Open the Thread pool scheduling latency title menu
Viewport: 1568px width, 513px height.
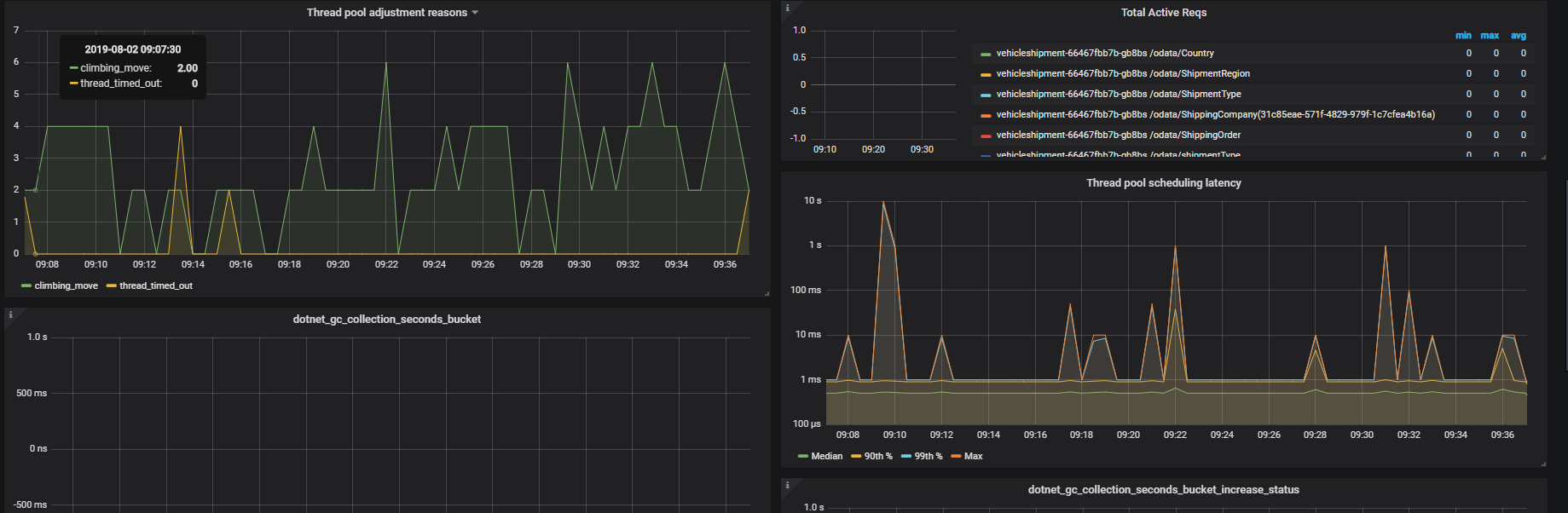pos(1163,183)
